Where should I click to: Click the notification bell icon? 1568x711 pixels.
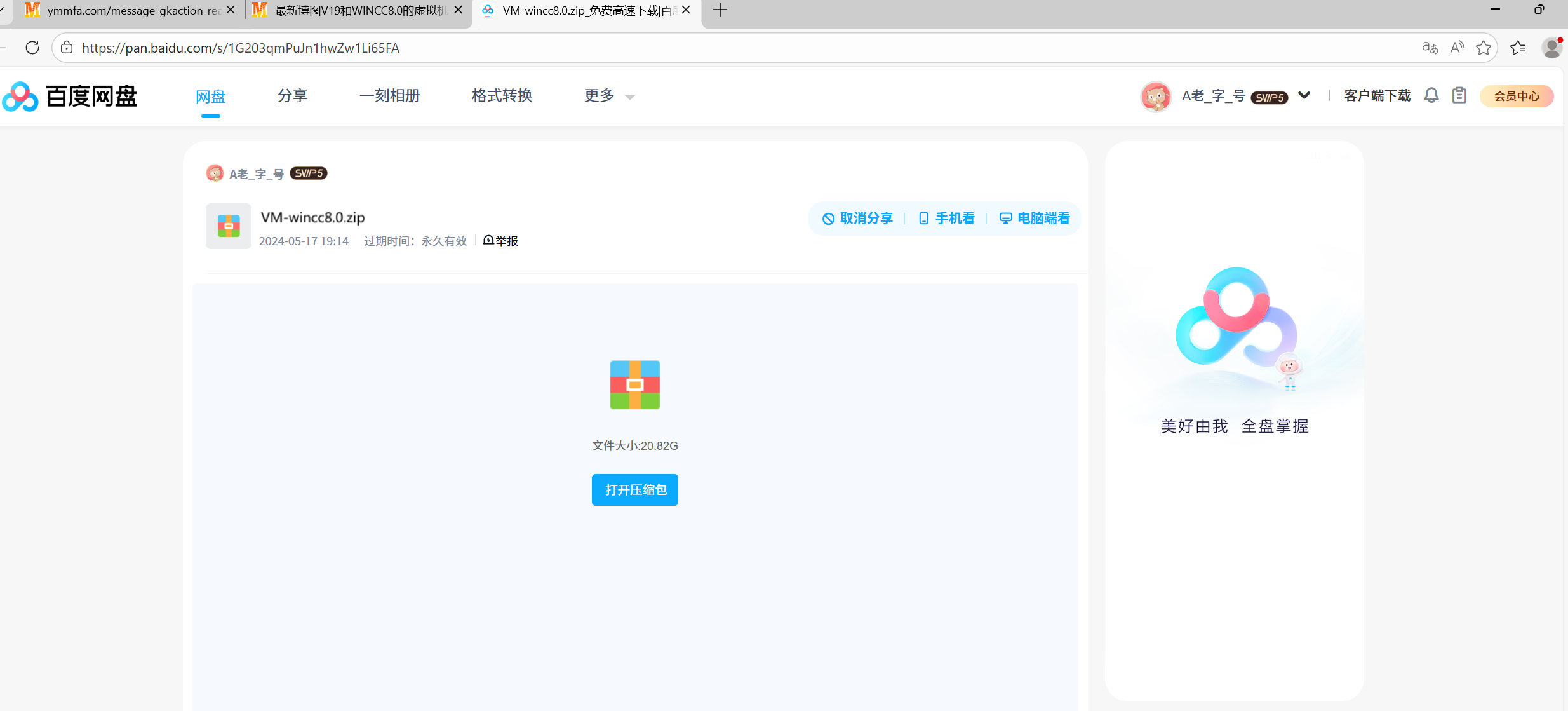coord(1431,96)
